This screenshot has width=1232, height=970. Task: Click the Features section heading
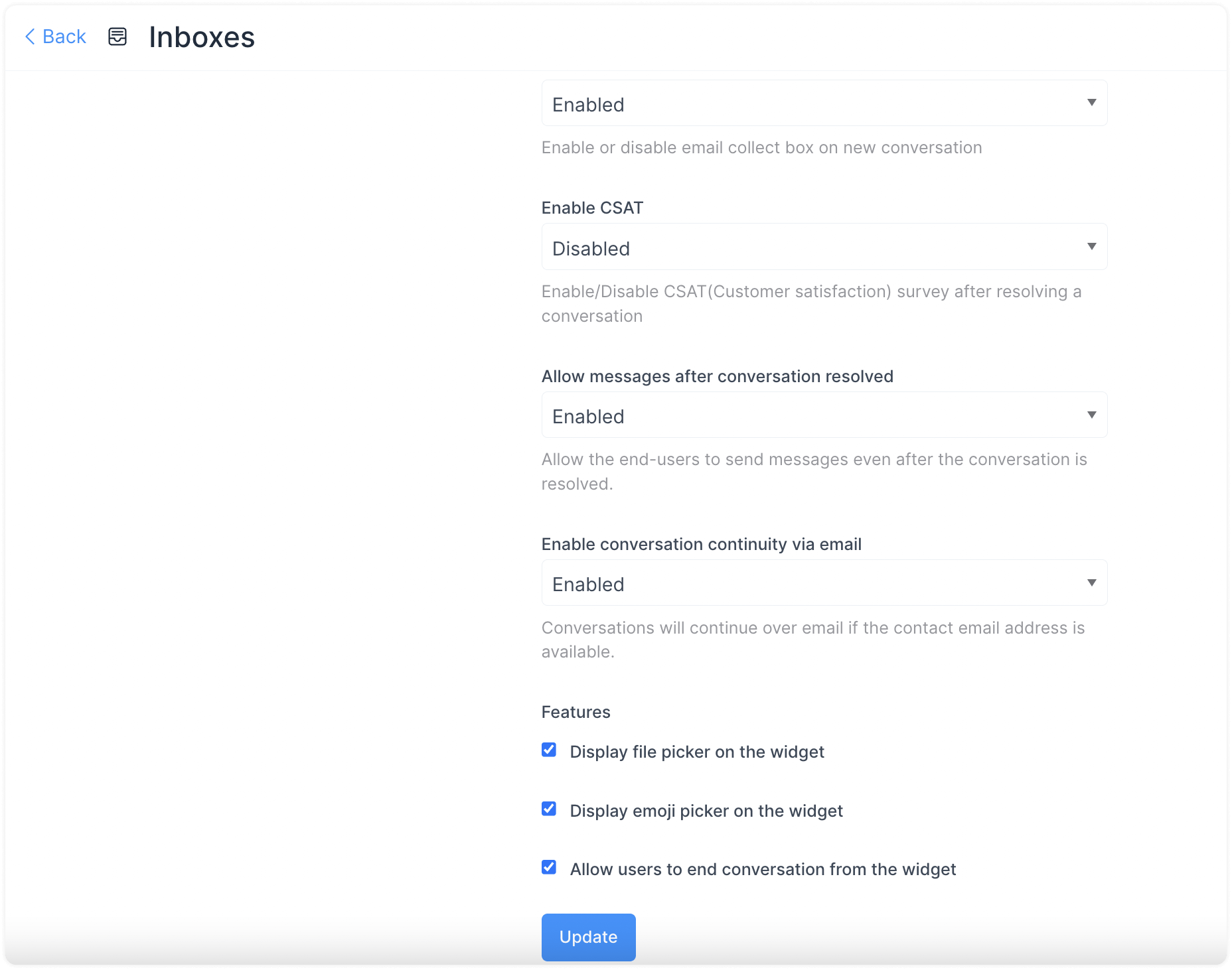[x=576, y=712]
